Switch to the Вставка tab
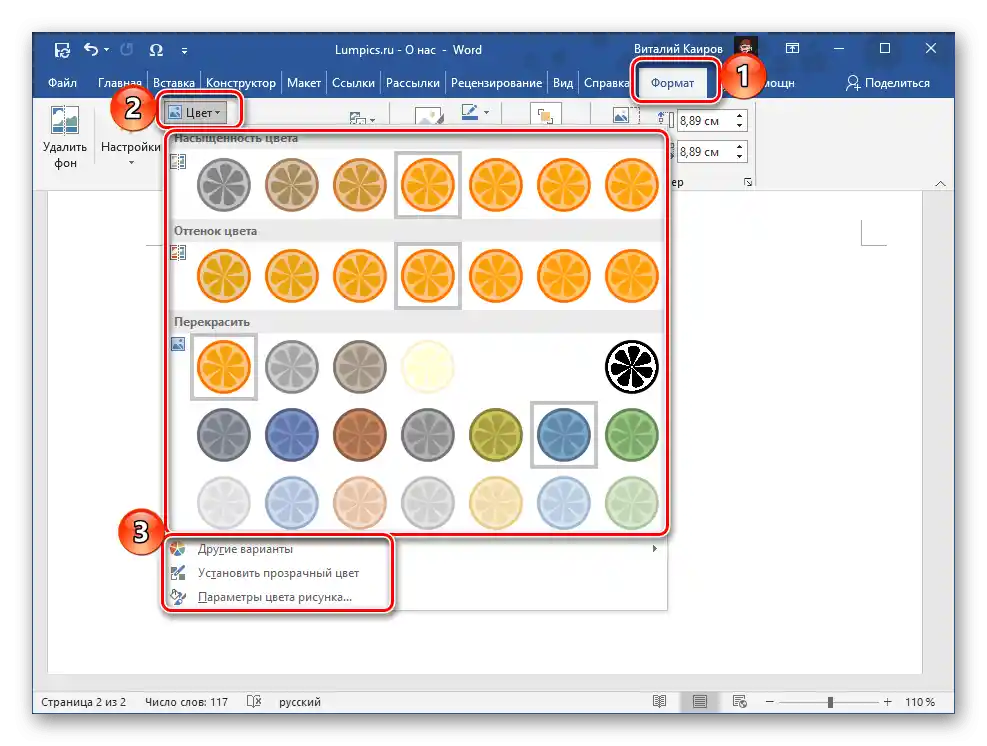 tap(174, 83)
